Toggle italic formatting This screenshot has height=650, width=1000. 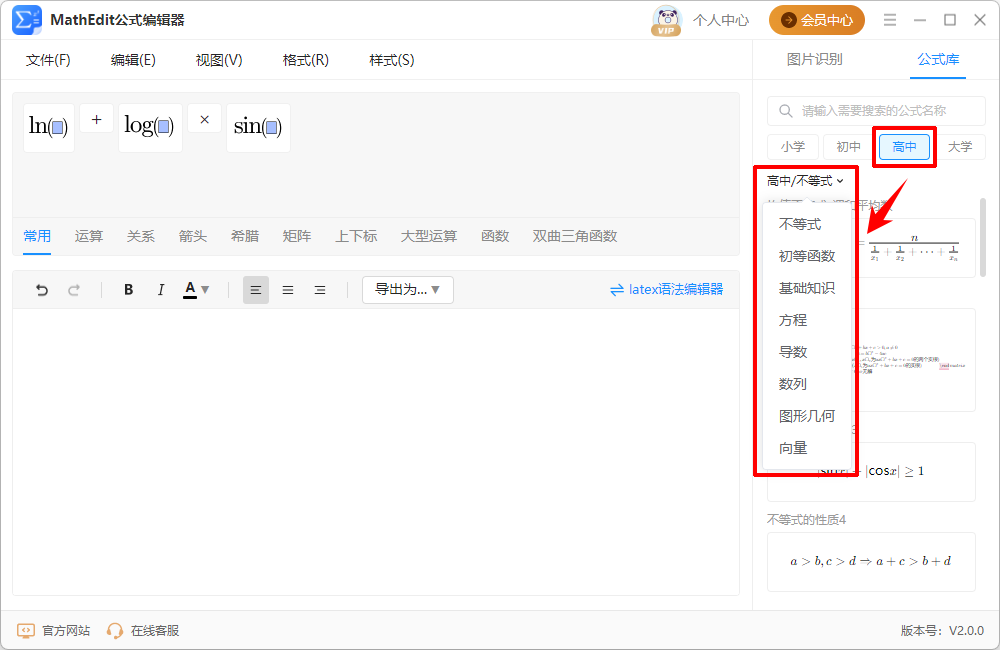[160, 290]
